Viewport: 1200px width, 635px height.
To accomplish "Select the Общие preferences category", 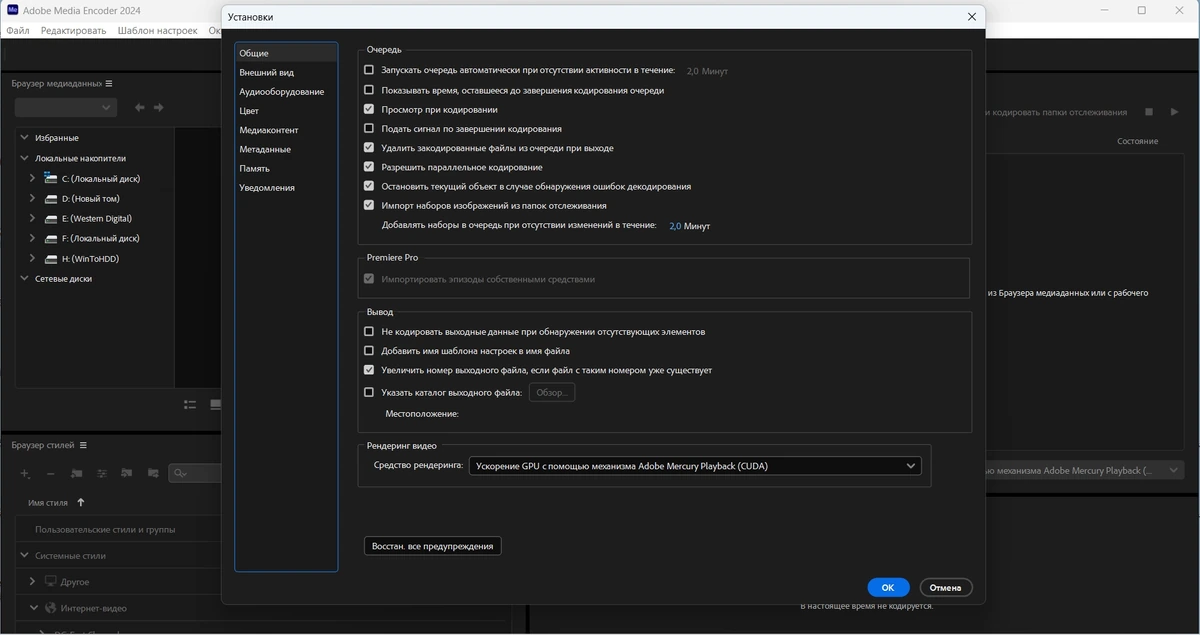I will (x=286, y=53).
